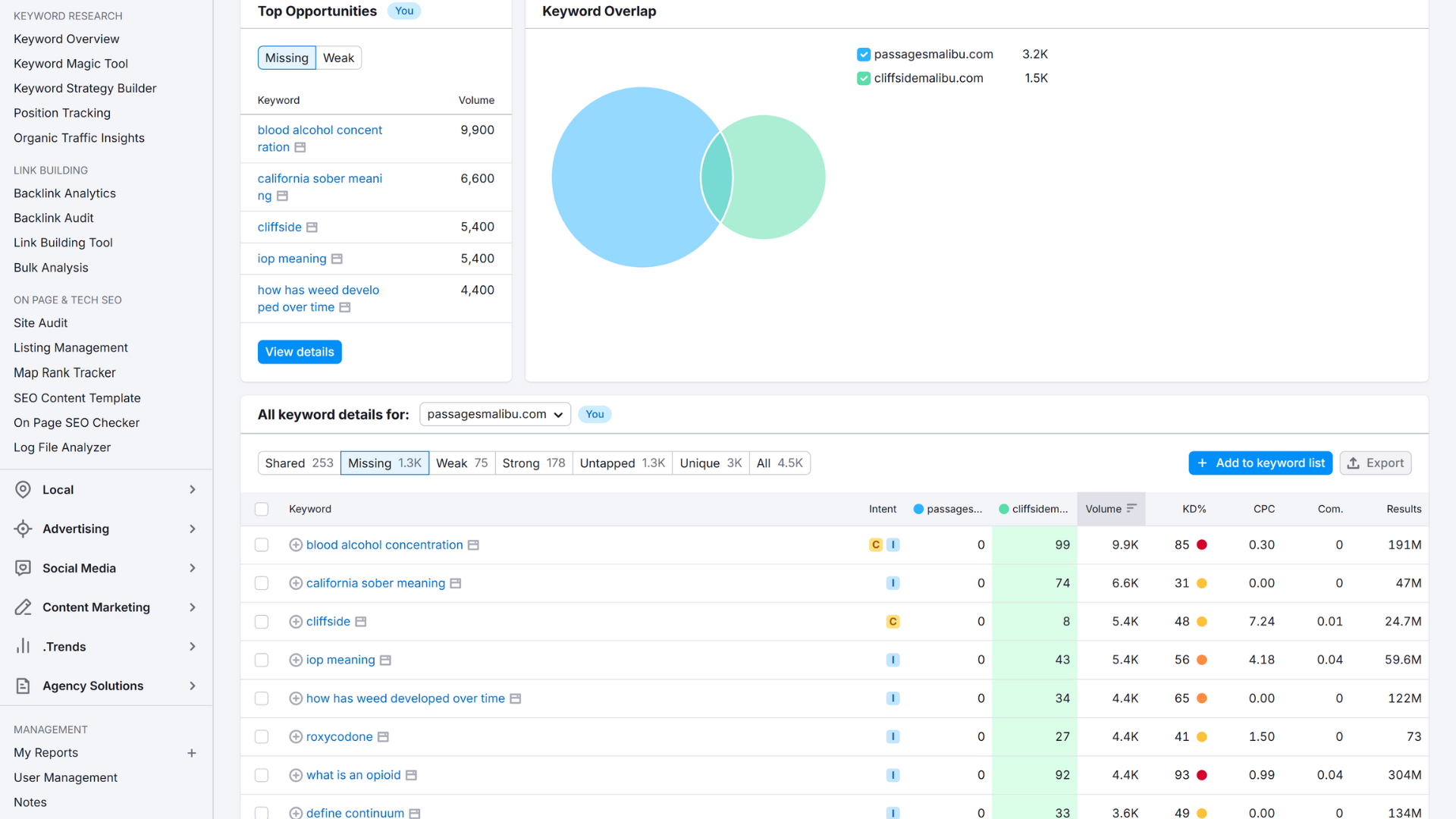Open the blood alcohol concentration keyword link
Screen dimensions: 1456x819
[x=384, y=544]
